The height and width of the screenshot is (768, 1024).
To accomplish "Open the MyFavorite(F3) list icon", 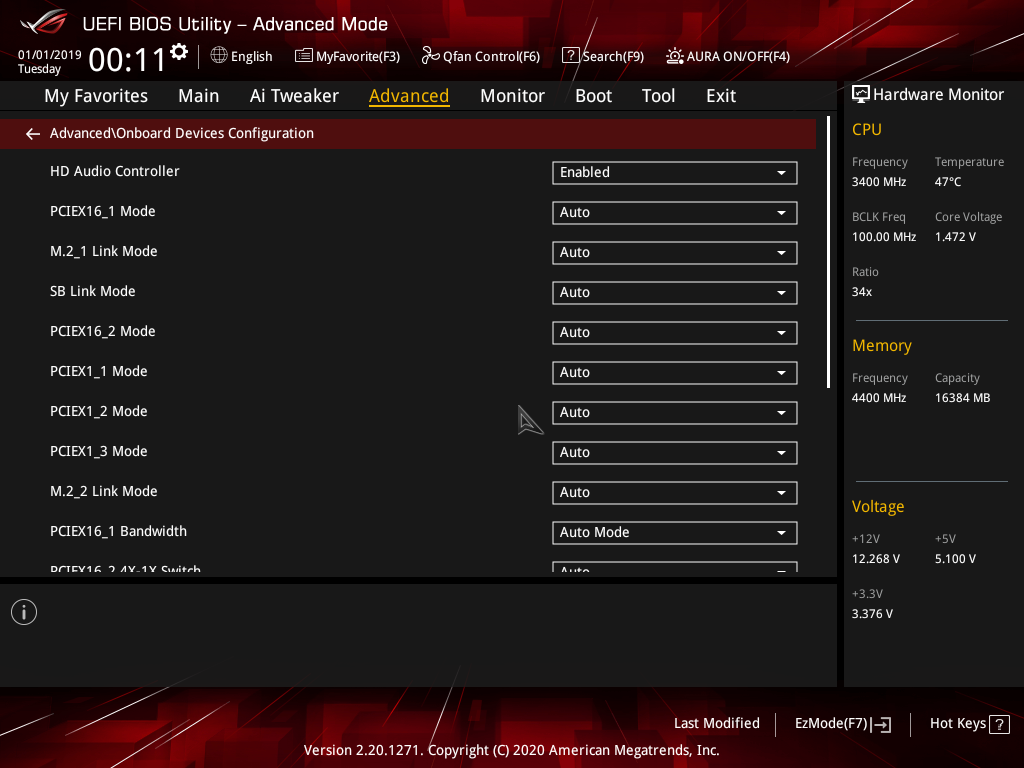I will pyautogui.click(x=304, y=56).
